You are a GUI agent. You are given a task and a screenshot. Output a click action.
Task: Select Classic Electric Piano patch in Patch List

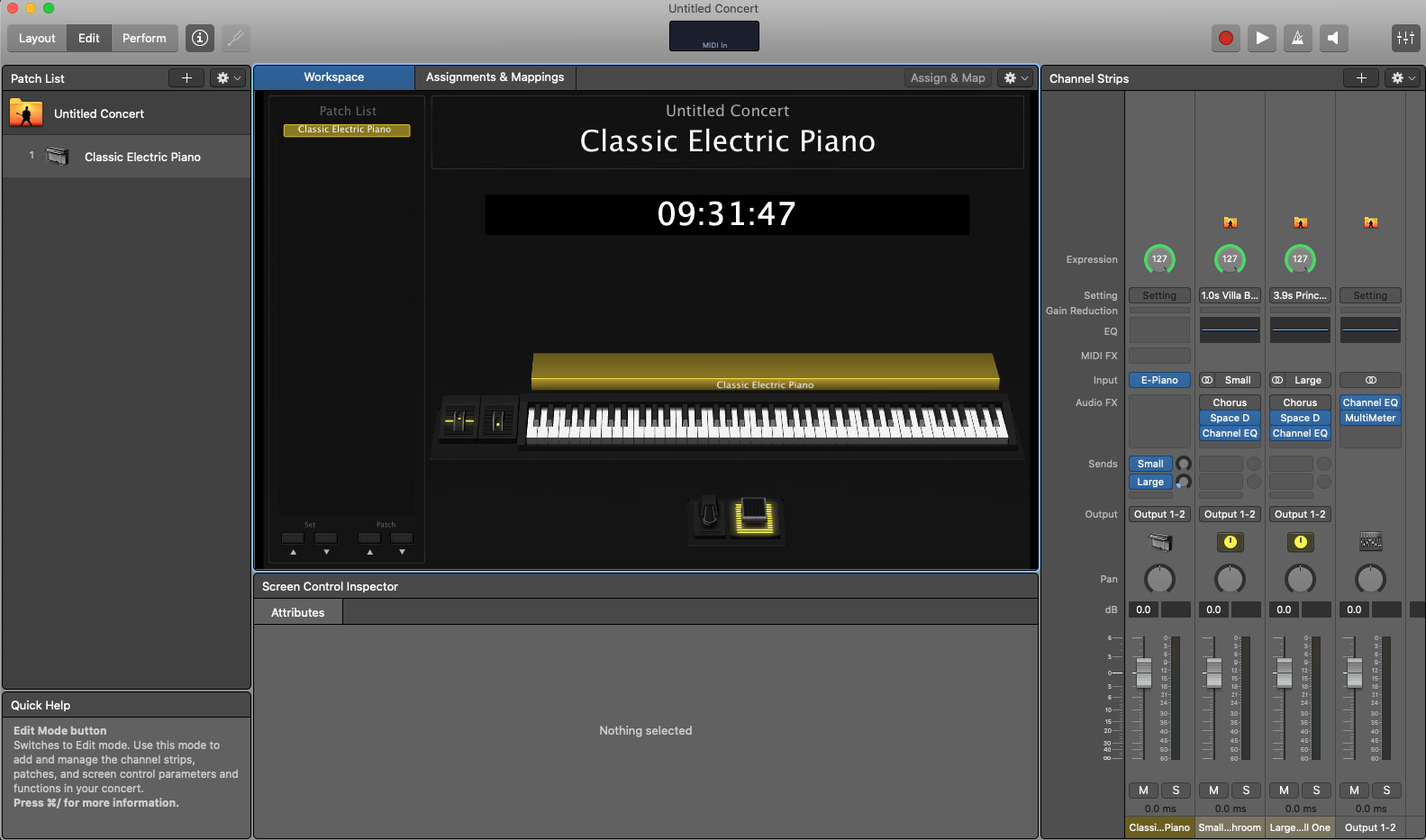127,157
